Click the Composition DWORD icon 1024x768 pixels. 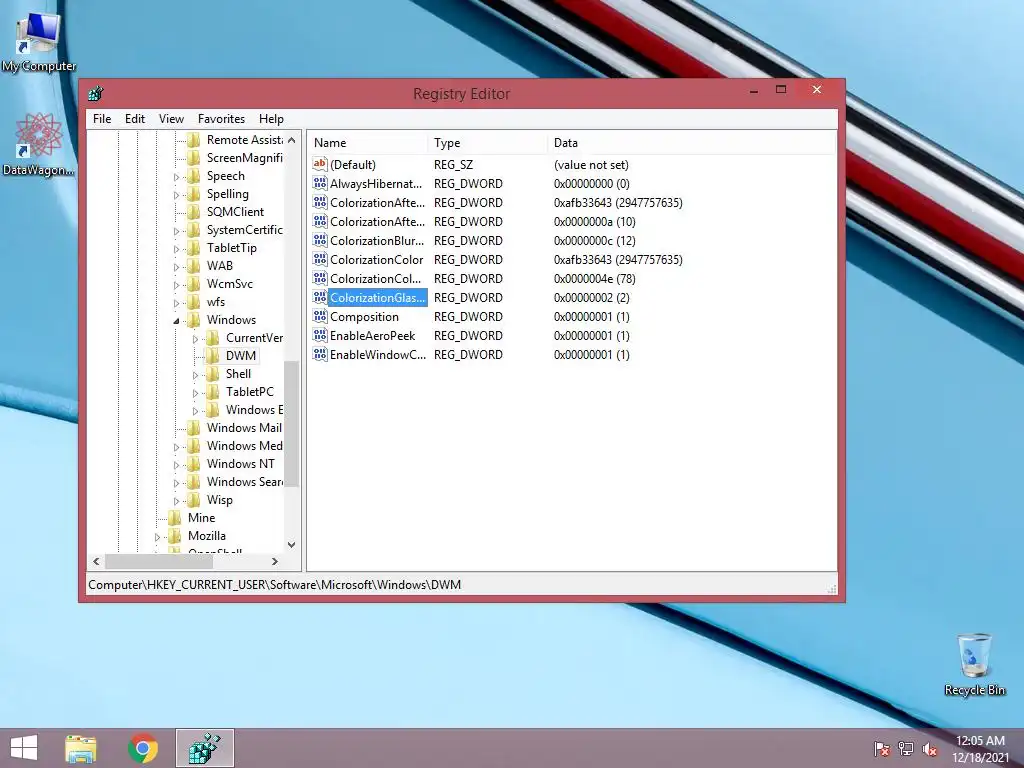point(319,316)
